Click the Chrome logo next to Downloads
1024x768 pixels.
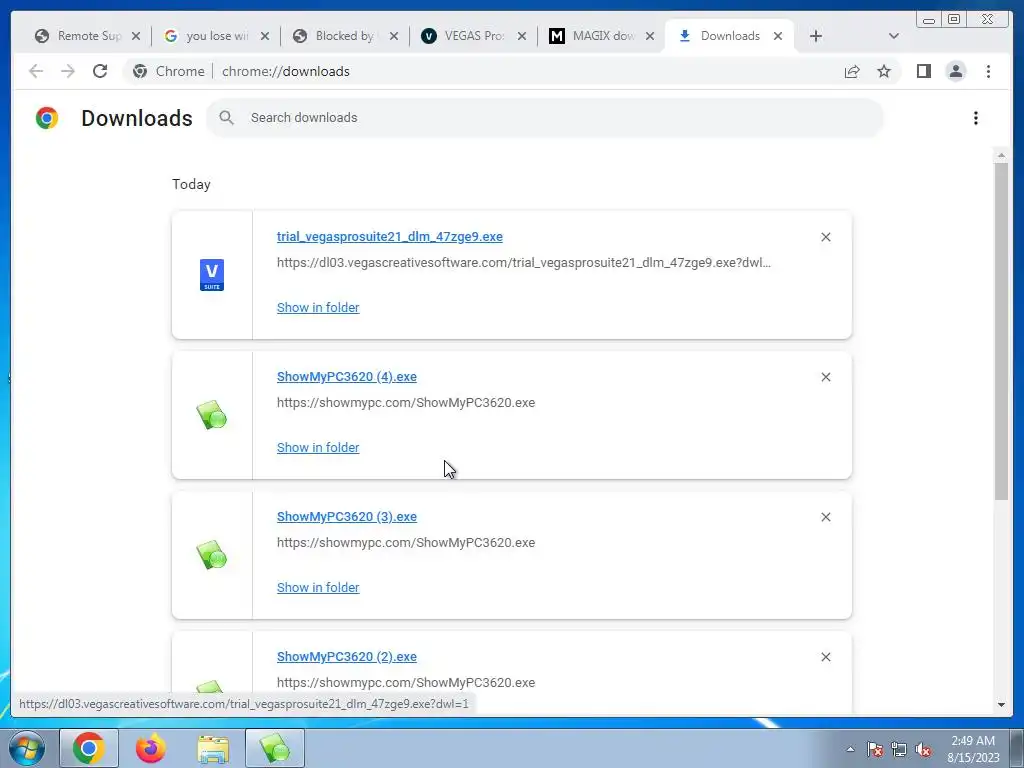tap(47, 118)
